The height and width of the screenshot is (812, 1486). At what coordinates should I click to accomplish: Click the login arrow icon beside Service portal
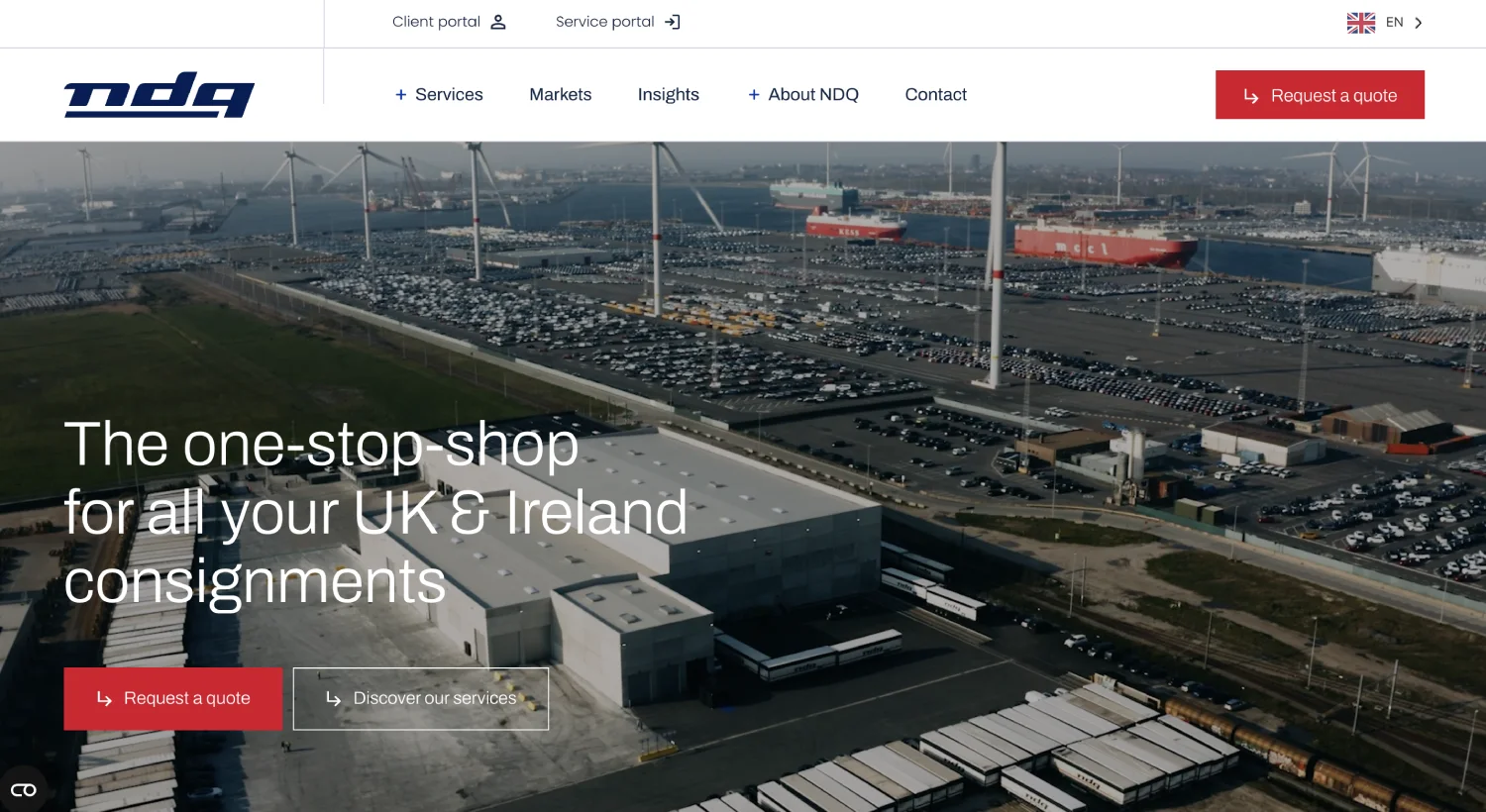(673, 22)
